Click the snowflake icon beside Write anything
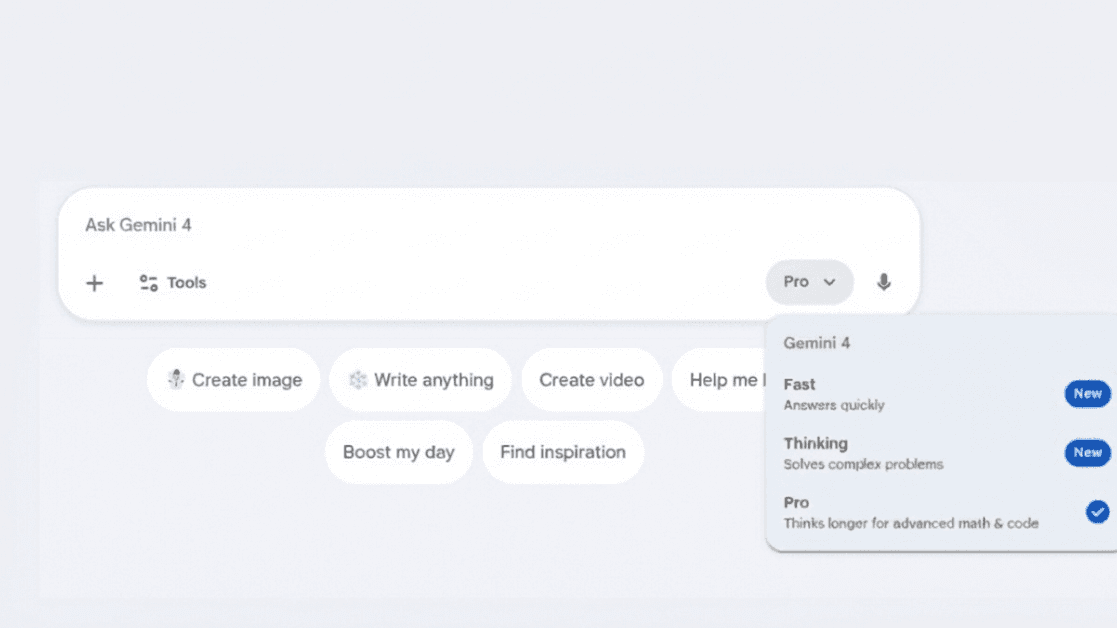The height and width of the screenshot is (628, 1117). coord(357,380)
